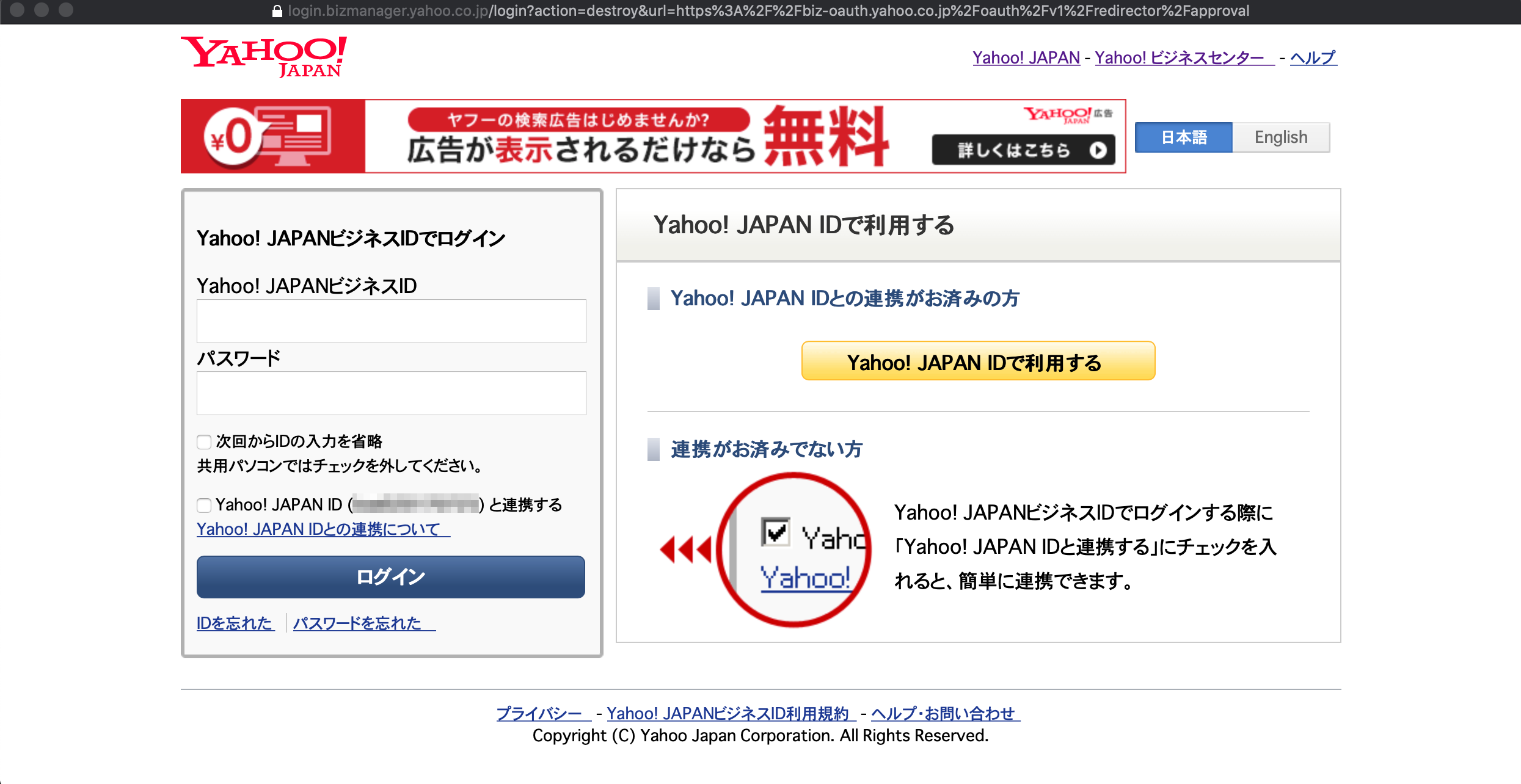Click yellow Yahoo! JAPAN IDで利用する button
Viewport: 1521px width, 784px height.
tap(978, 361)
